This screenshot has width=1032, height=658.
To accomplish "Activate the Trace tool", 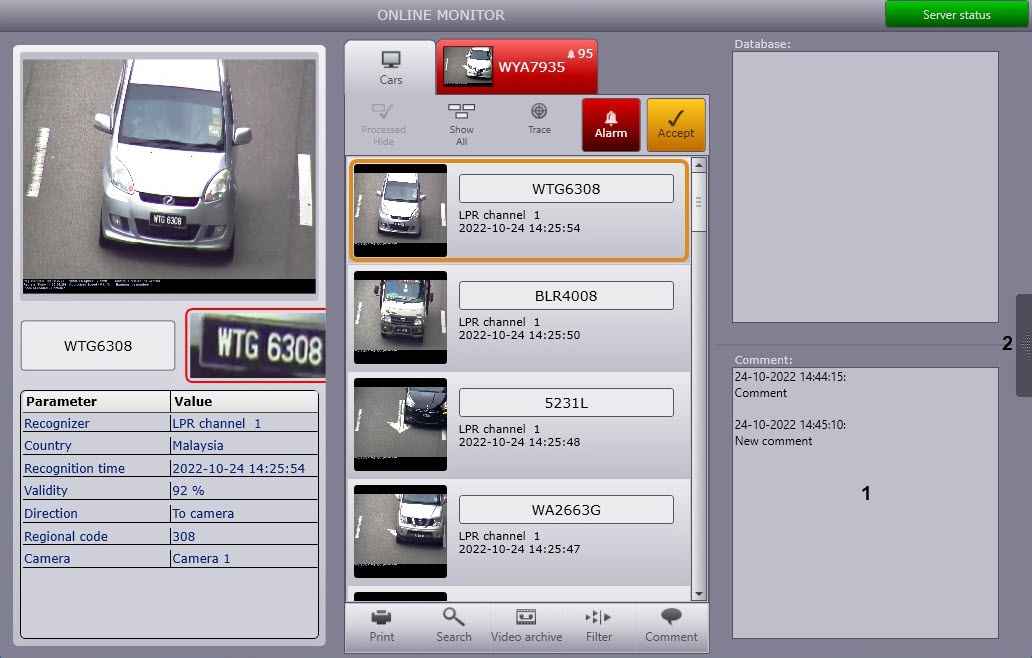I will click(x=539, y=119).
